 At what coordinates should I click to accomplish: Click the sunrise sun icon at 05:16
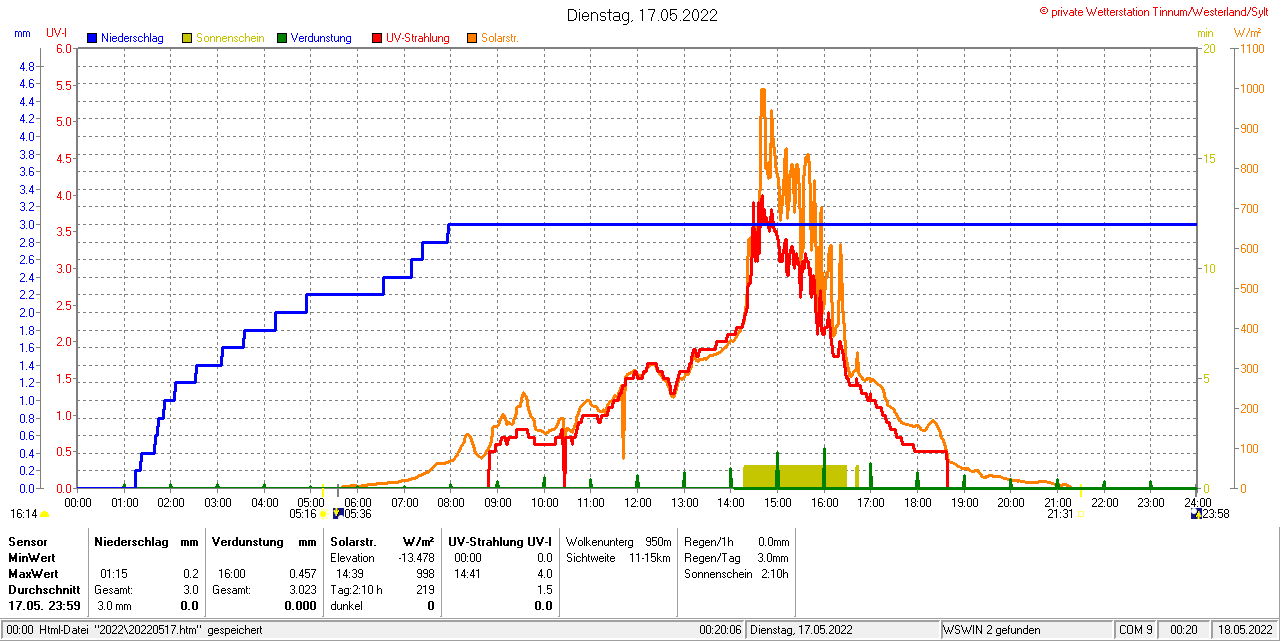[323, 515]
